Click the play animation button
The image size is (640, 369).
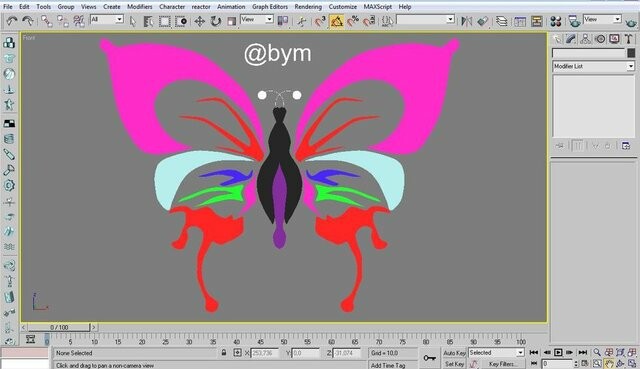pos(558,352)
